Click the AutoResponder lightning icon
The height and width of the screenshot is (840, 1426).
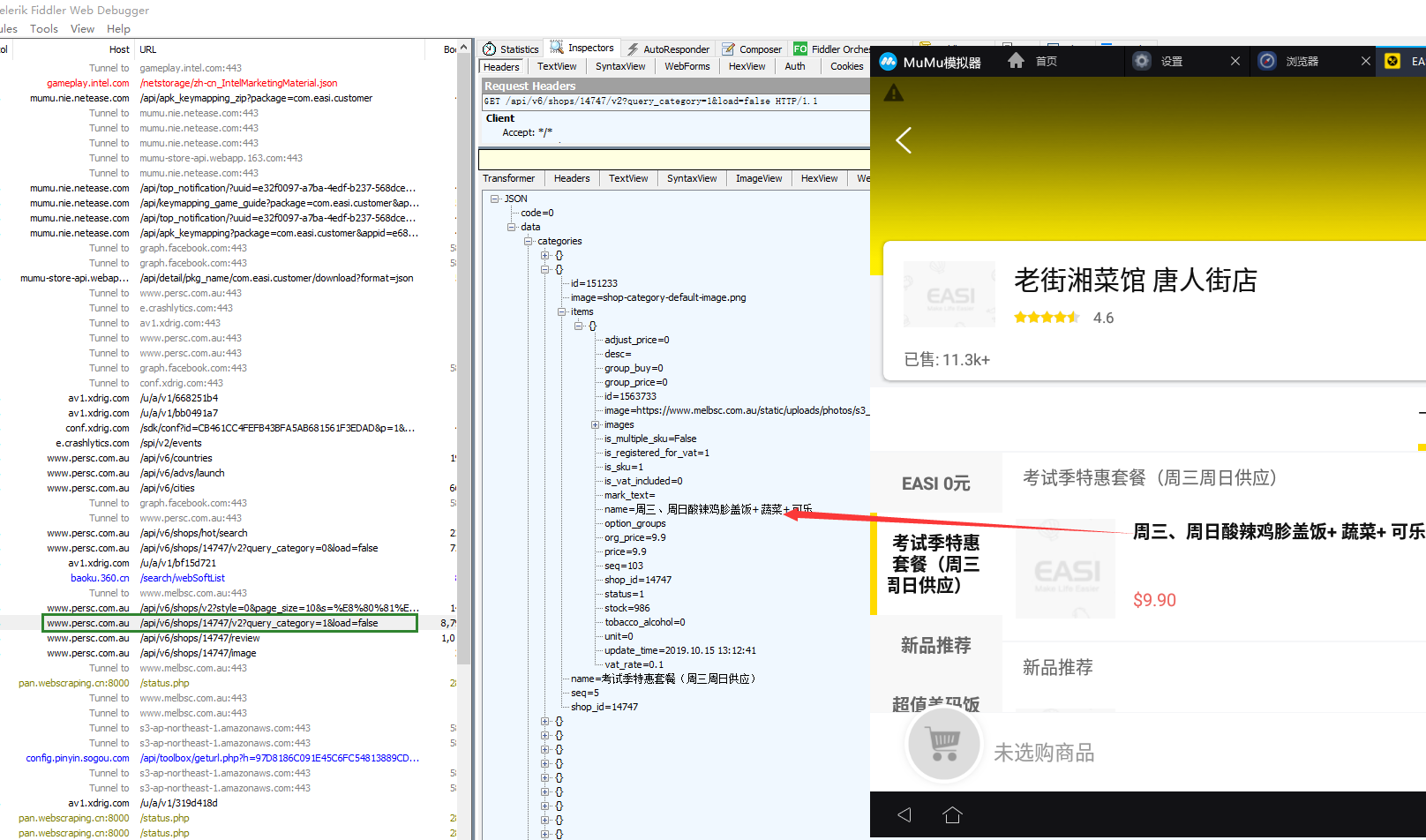633,49
